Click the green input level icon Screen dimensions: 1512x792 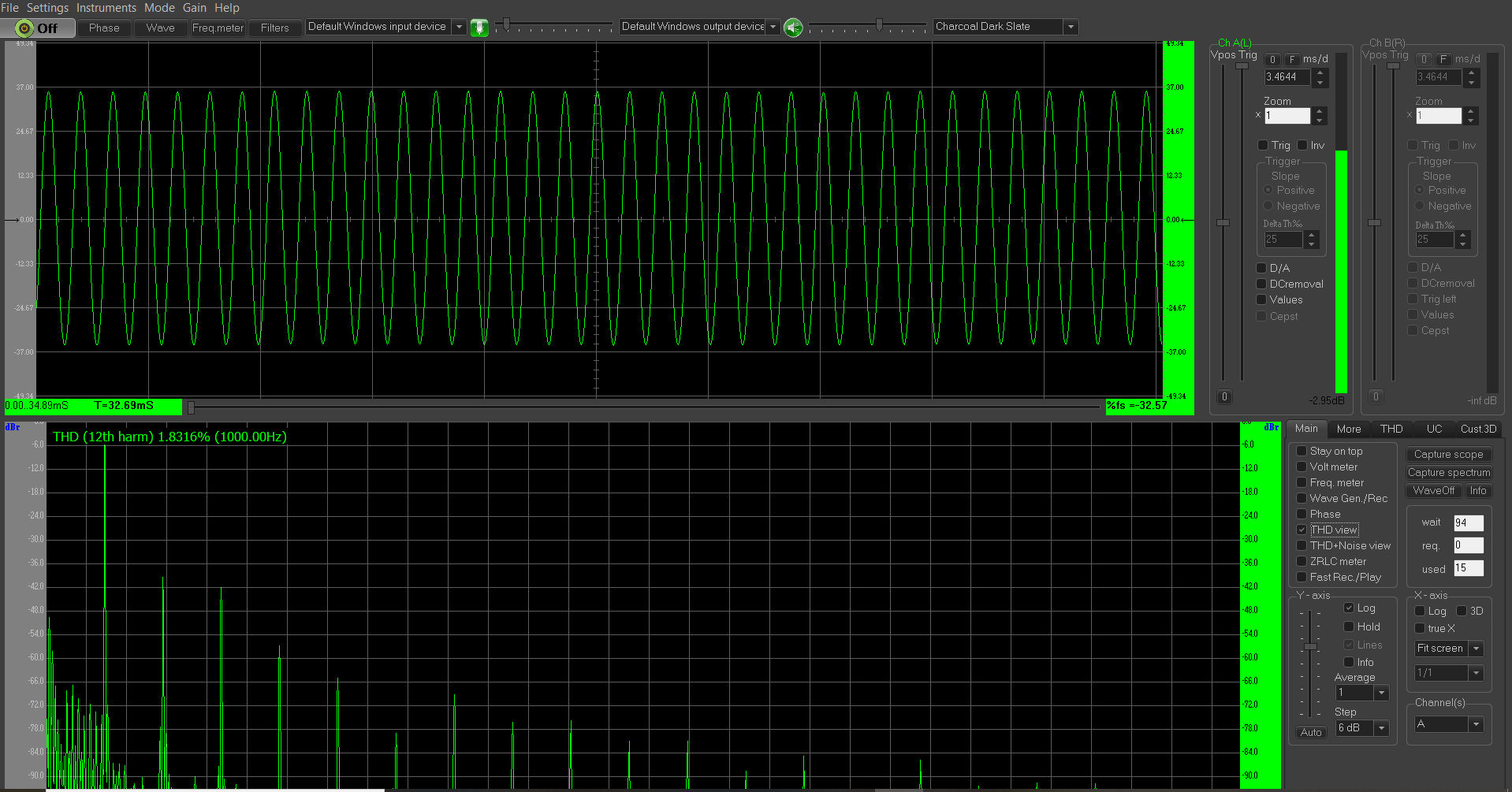479,28
